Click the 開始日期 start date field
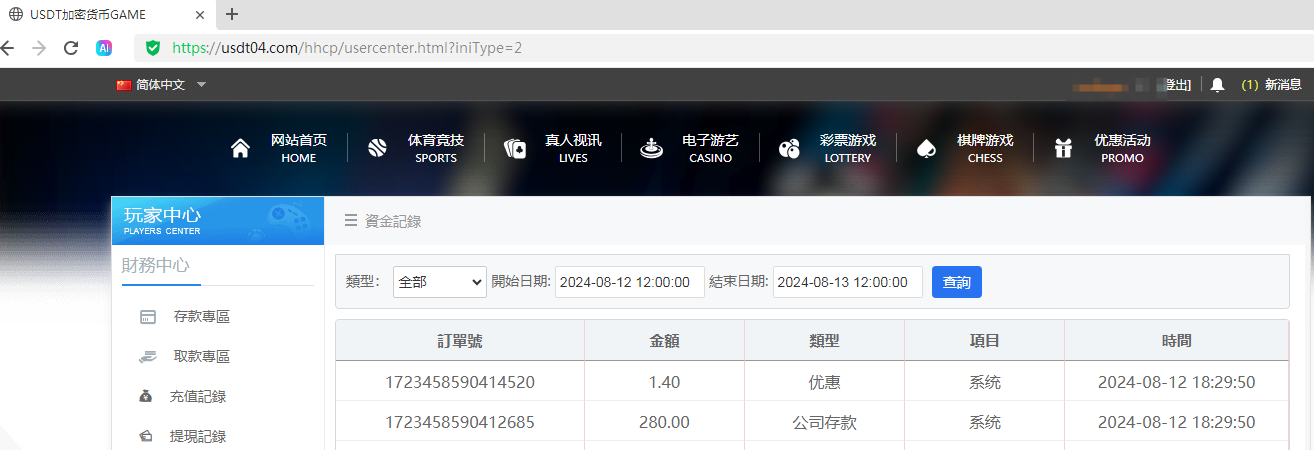1314x450 pixels. (630, 282)
